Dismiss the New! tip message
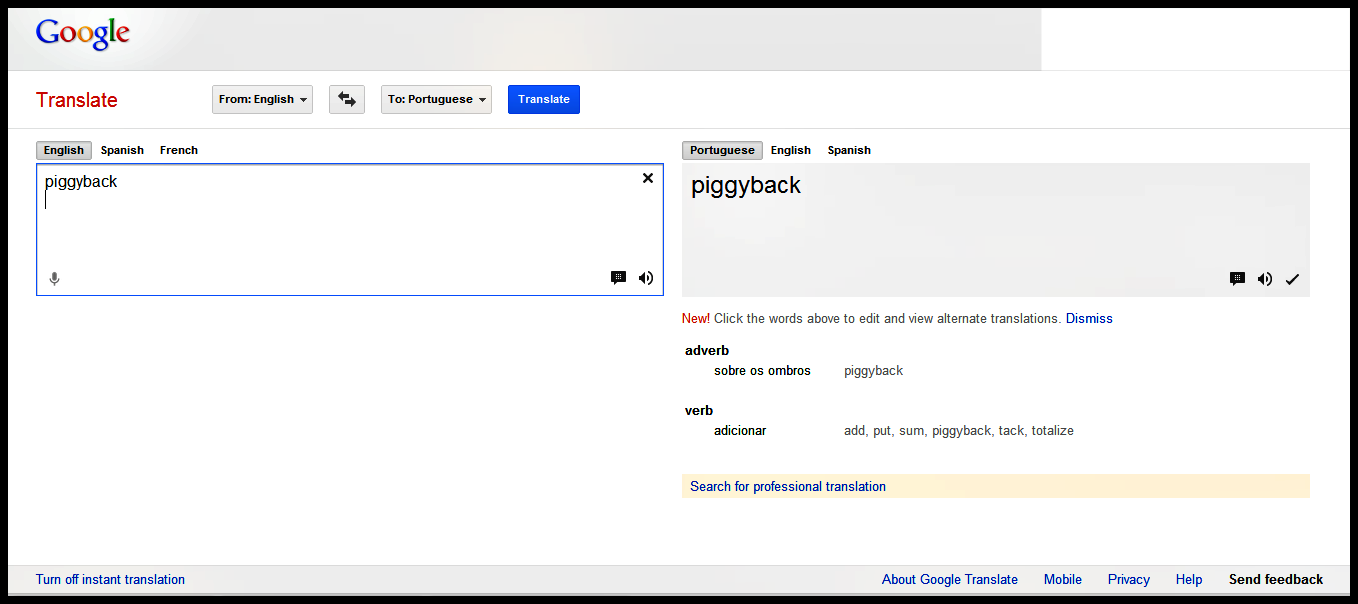Screen dimensions: 1358x604 tap(1089, 318)
